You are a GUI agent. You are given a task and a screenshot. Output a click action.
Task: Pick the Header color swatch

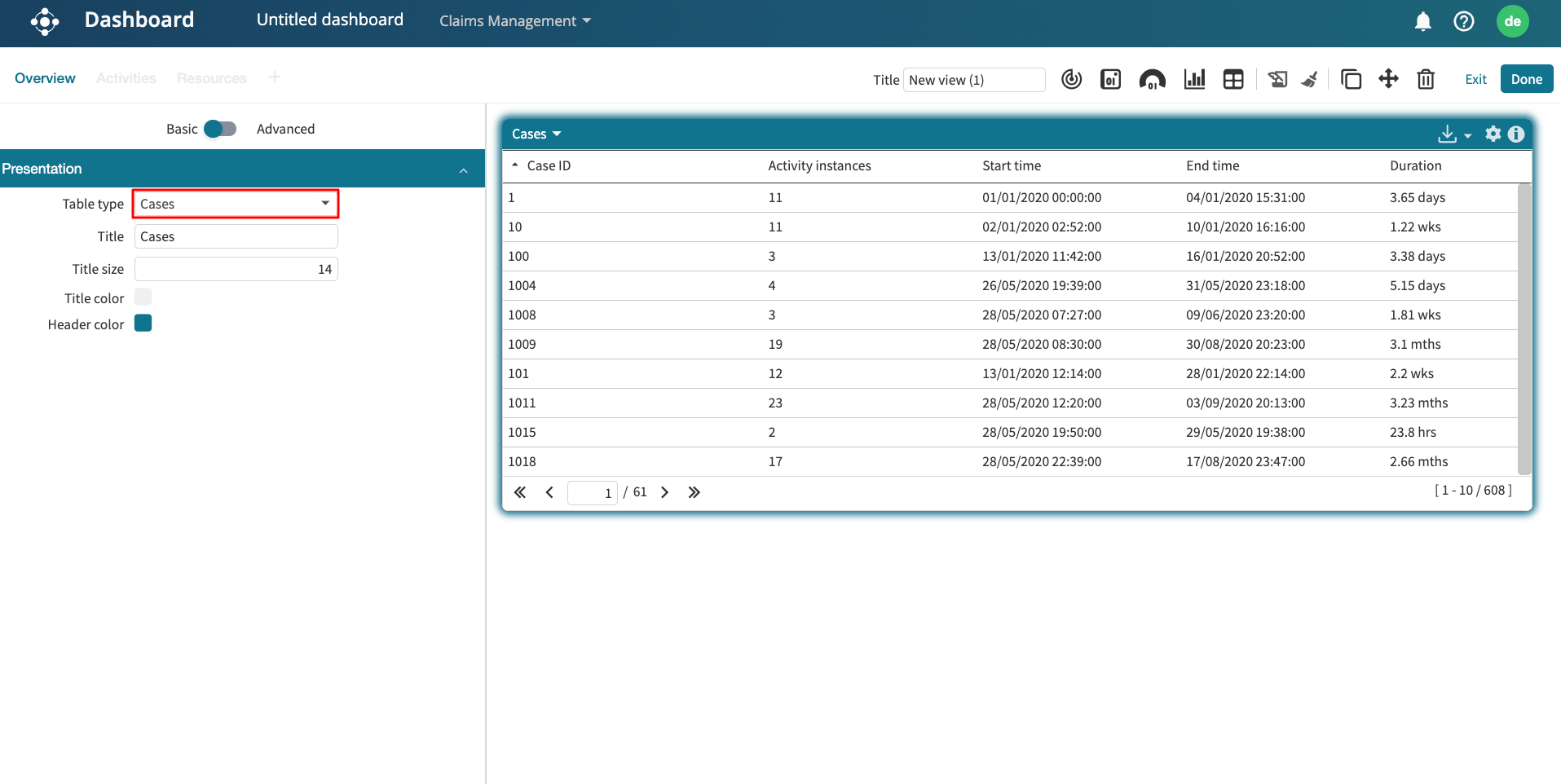tap(143, 324)
